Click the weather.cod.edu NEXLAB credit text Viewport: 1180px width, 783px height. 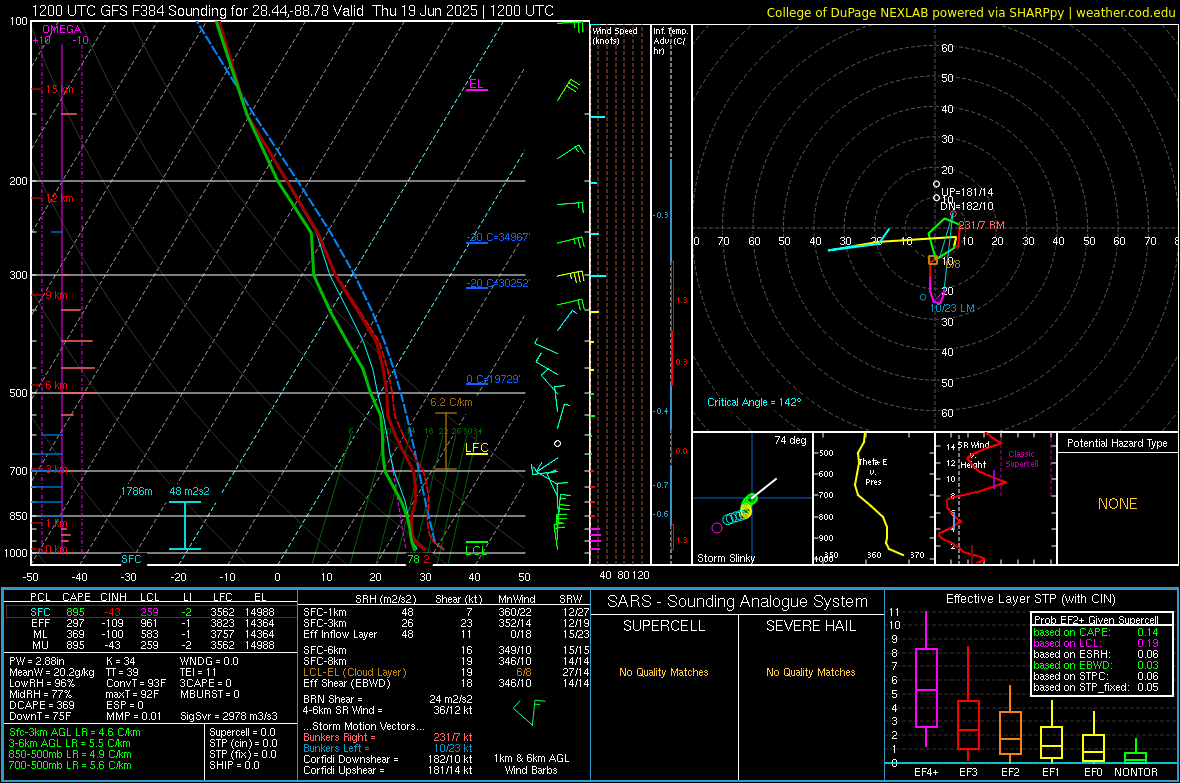point(970,12)
